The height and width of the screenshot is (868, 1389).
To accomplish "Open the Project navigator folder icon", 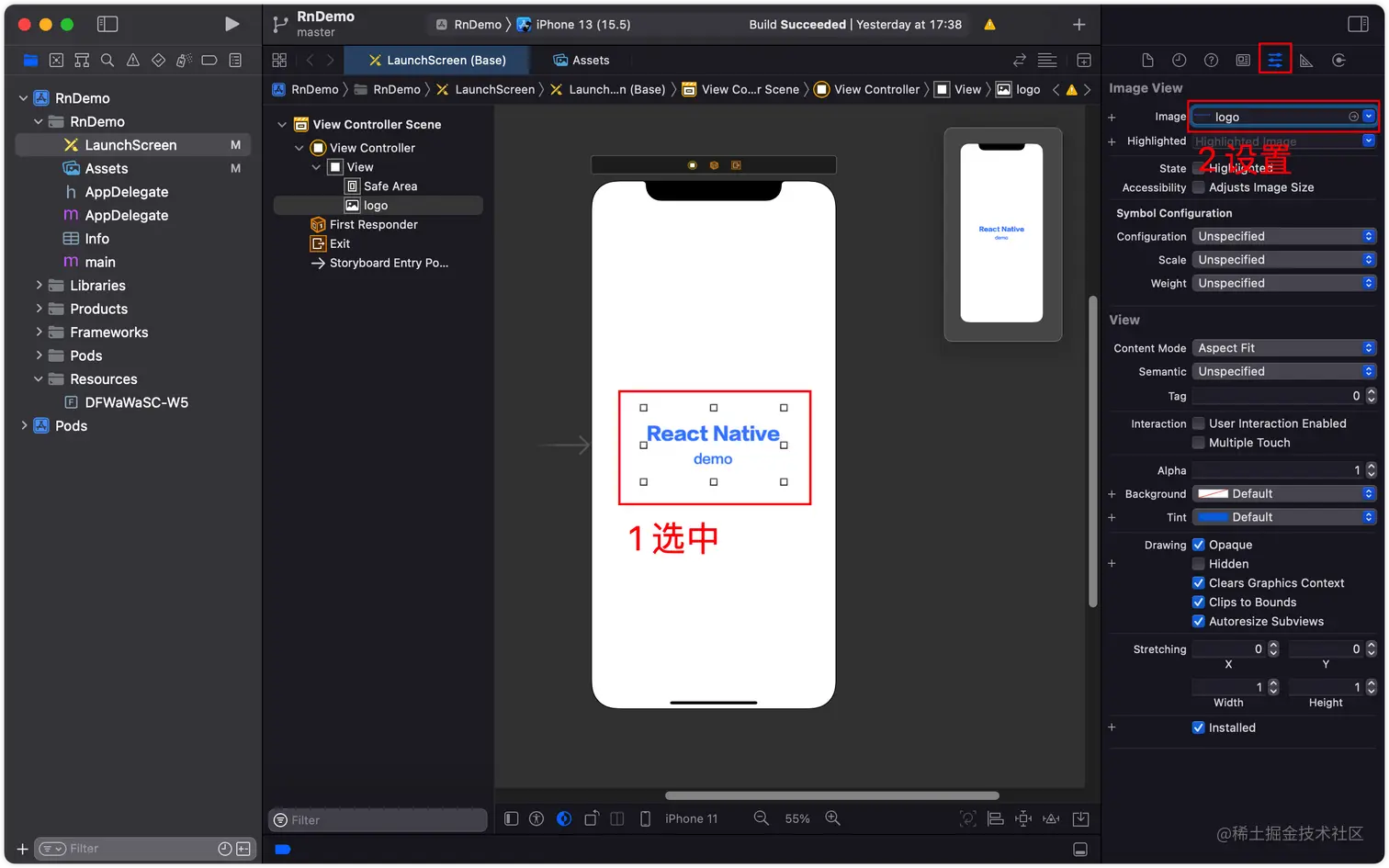I will (30, 61).
